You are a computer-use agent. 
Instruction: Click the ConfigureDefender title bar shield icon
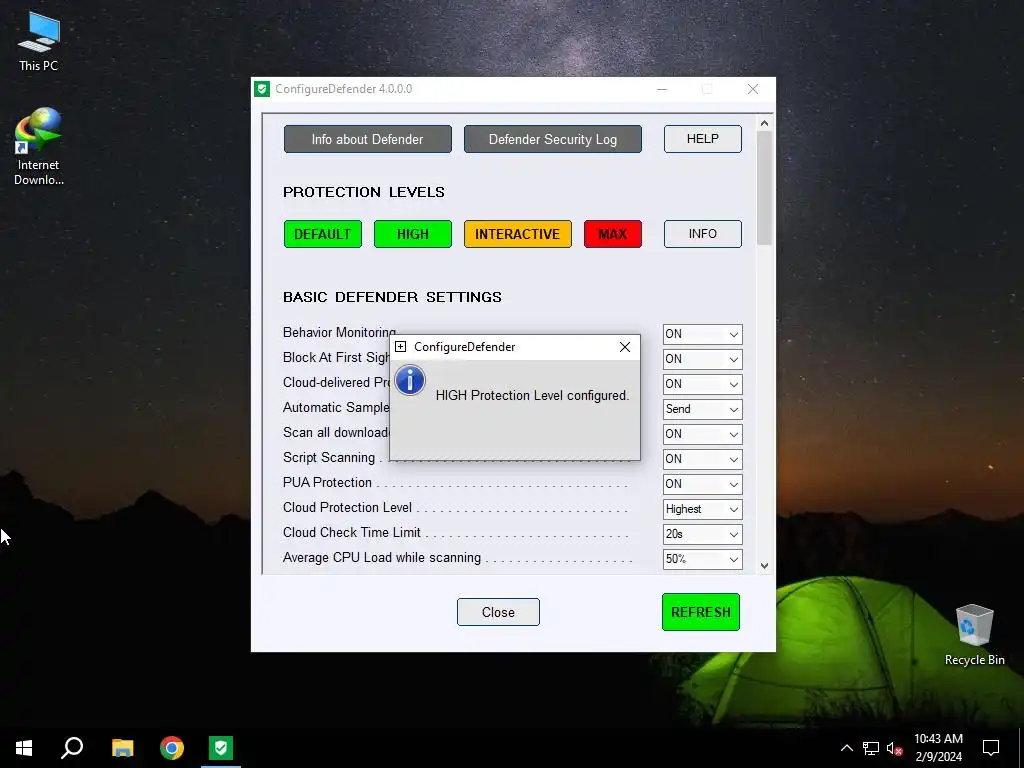[x=263, y=89]
